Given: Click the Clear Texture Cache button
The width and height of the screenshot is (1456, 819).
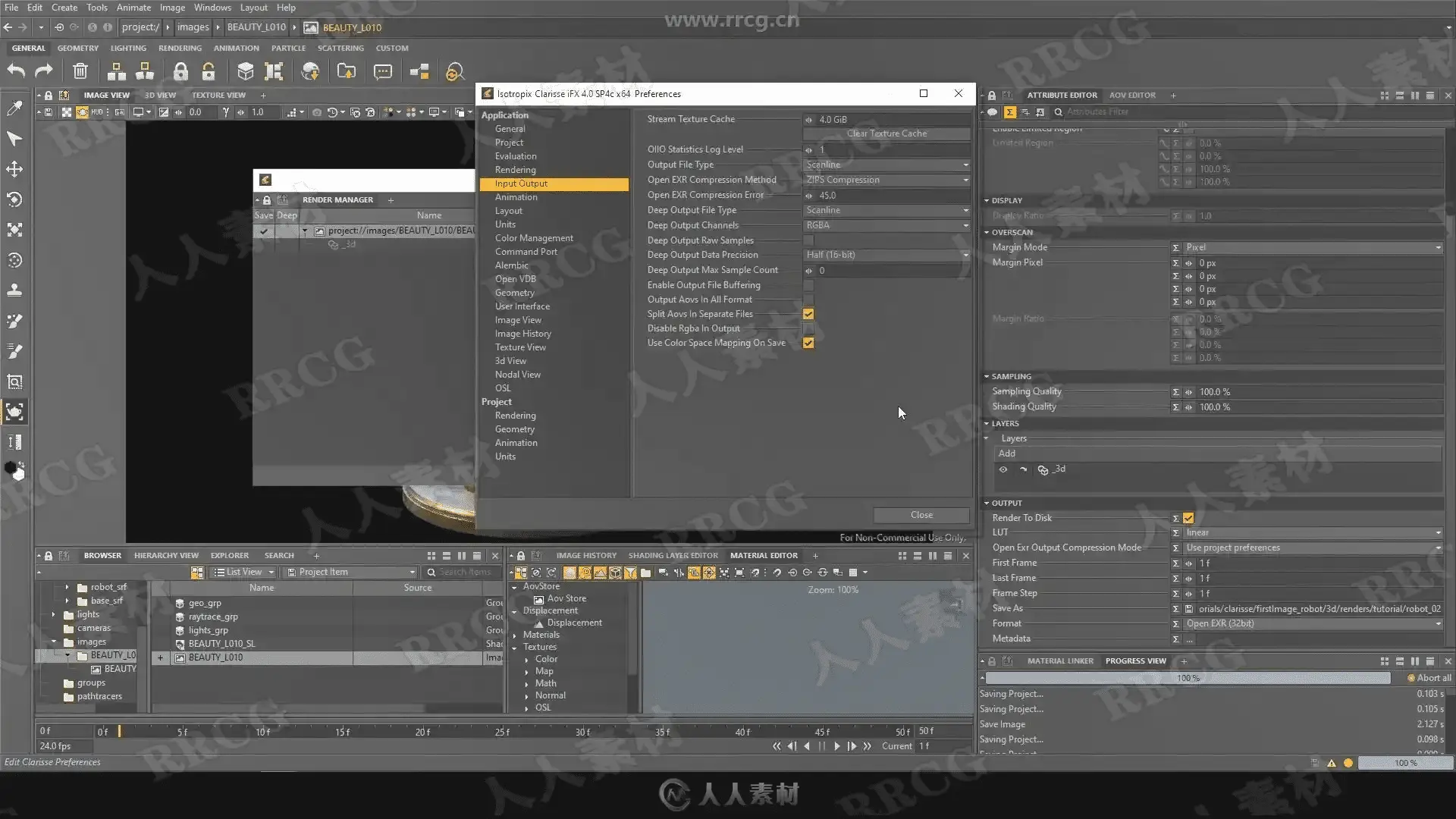Looking at the screenshot, I should (x=886, y=133).
